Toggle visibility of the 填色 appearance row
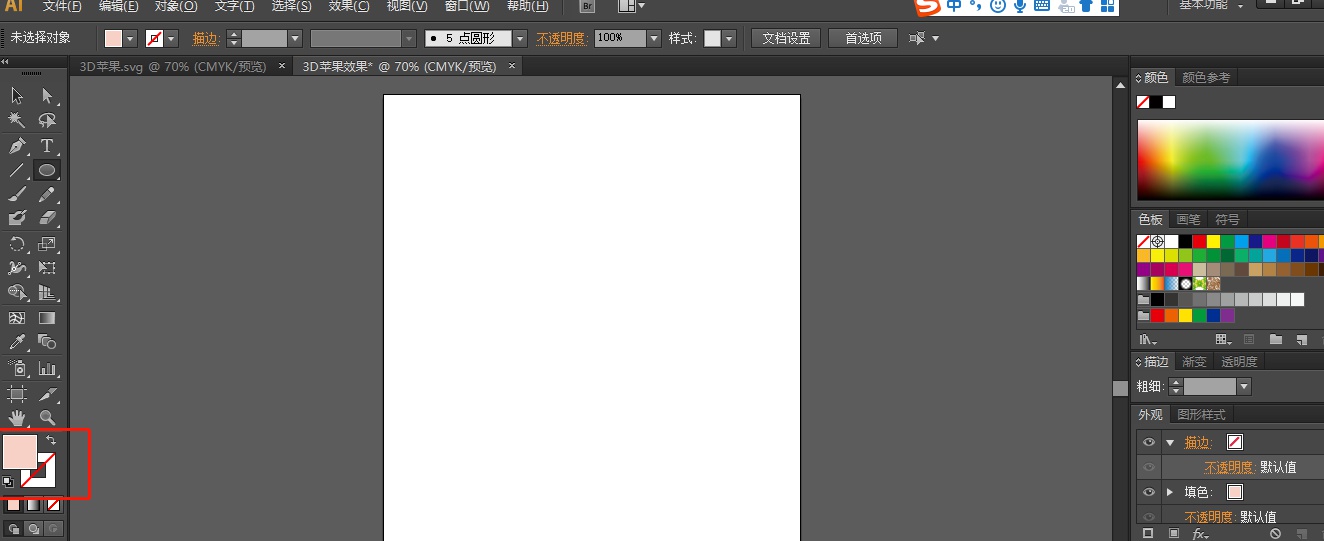 [x=1149, y=492]
